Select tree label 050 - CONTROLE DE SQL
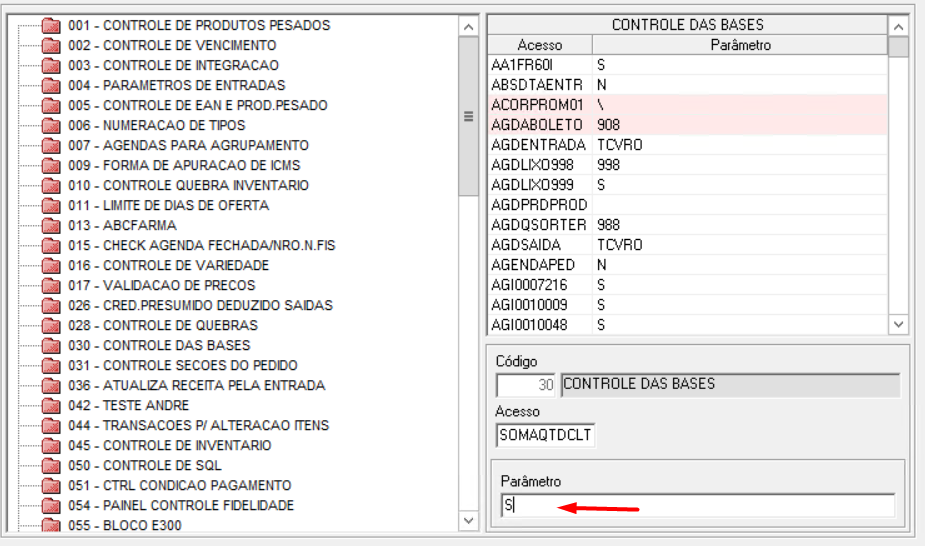Screen dimensions: 925x546 pyautogui.click(x=145, y=465)
